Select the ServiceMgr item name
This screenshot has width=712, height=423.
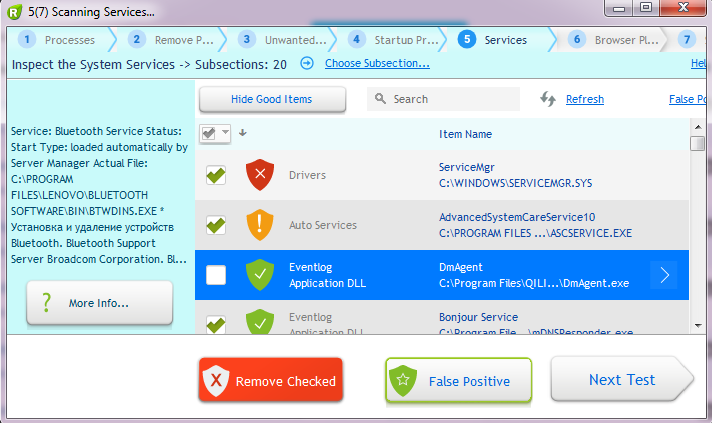pos(466,167)
